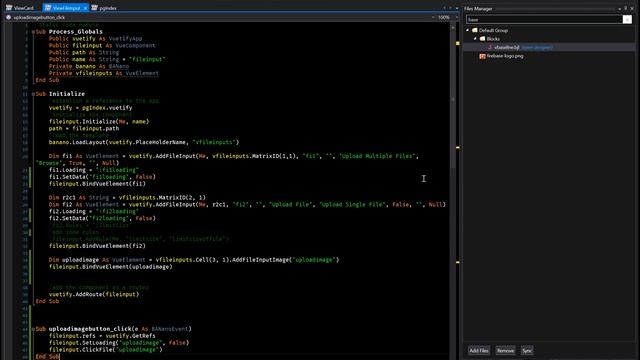Click 'banano.LoadLayout' code line
Viewport: 640px width, 360px height.
click(x=144, y=142)
